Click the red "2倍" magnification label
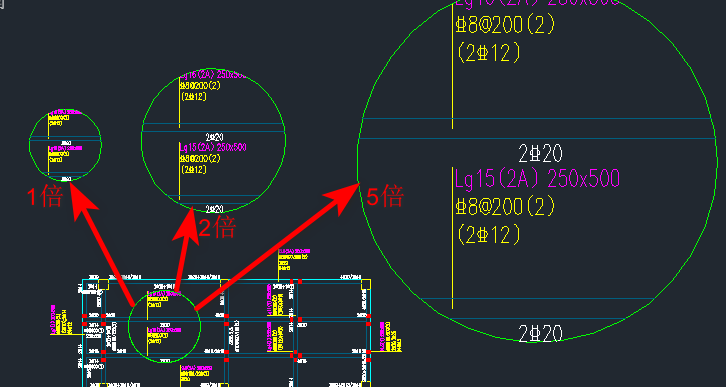Screen dimensions: 726x387 click(x=218, y=227)
